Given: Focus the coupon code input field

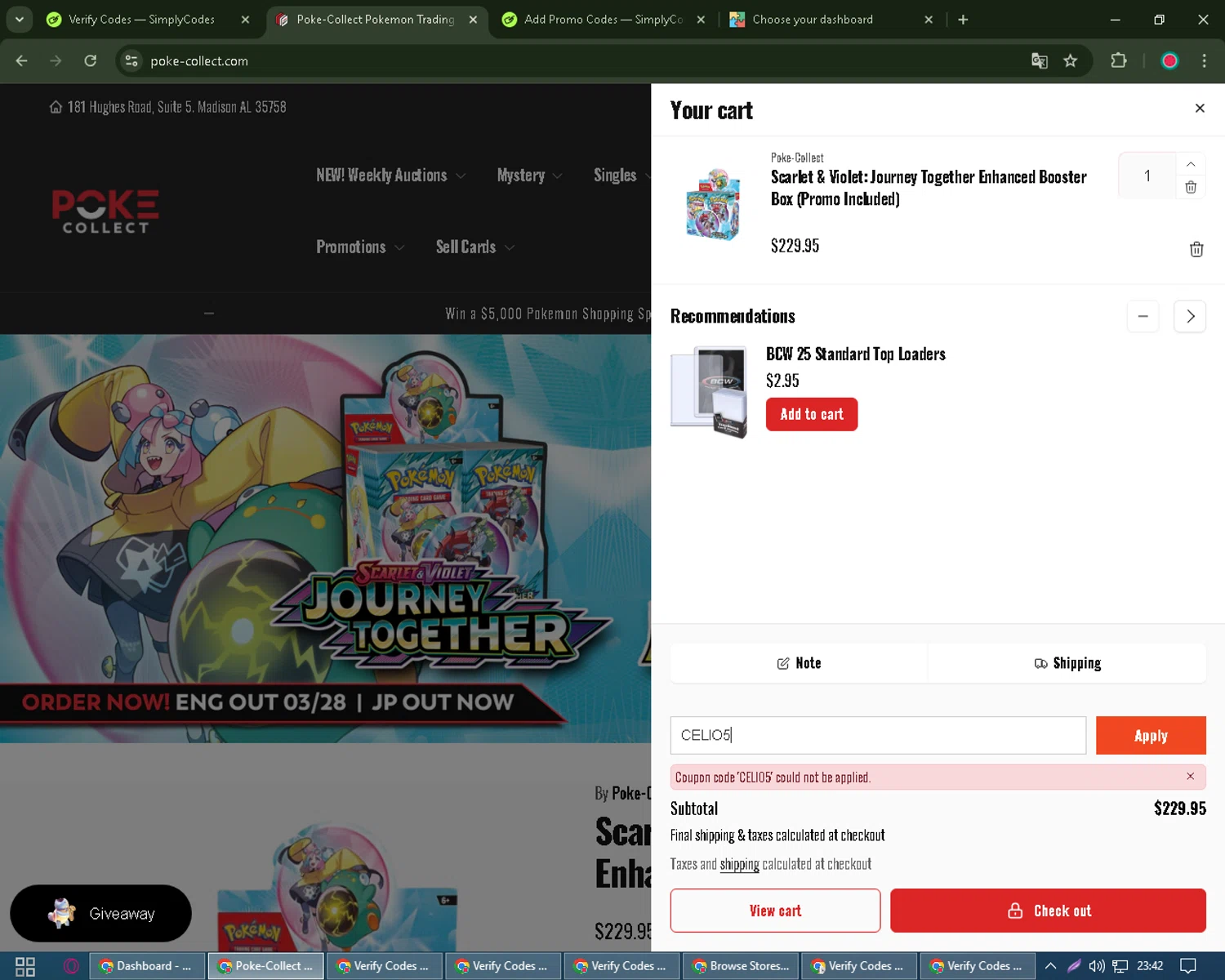Looking at the screenshot, I should pyautogui.click(x=878, y=735).
